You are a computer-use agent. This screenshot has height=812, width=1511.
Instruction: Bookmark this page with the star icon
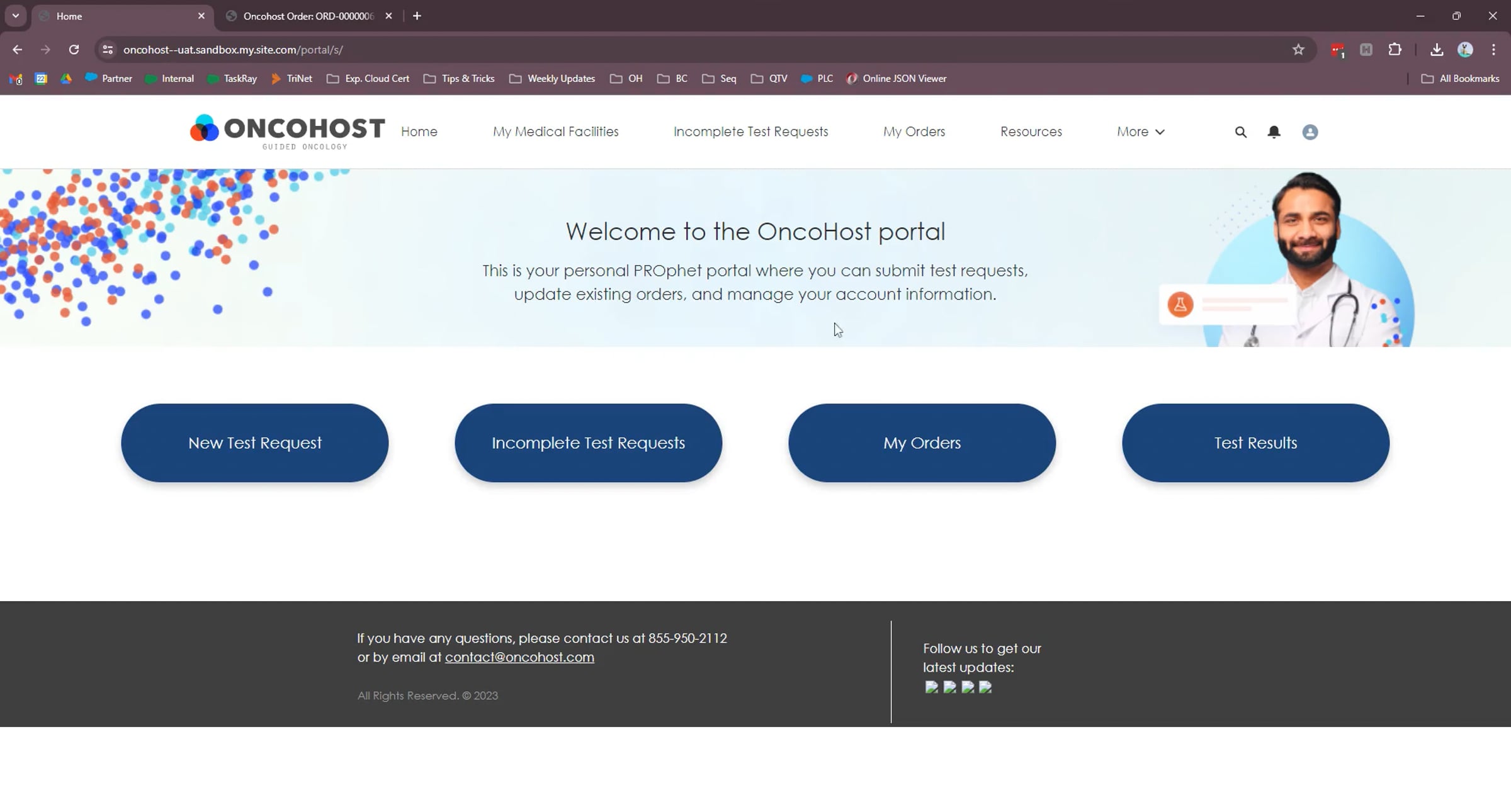point(1298,50)
